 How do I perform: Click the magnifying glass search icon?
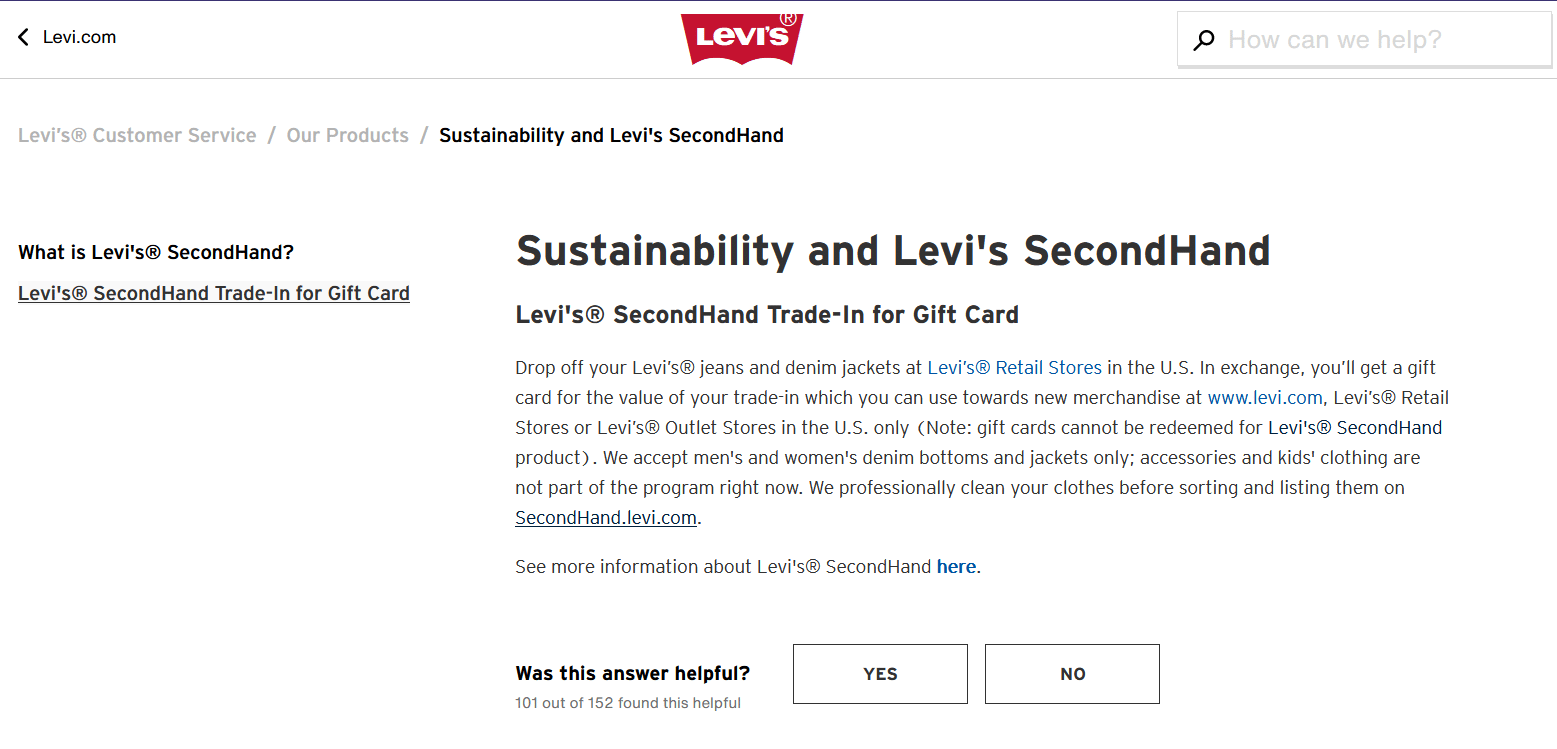click(x=1204, y=40)
